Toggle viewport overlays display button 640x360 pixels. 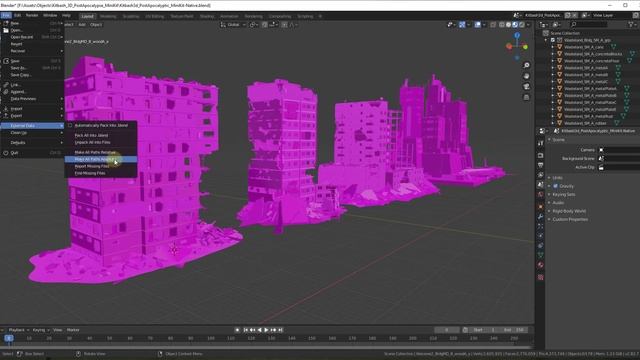(478, 25)
